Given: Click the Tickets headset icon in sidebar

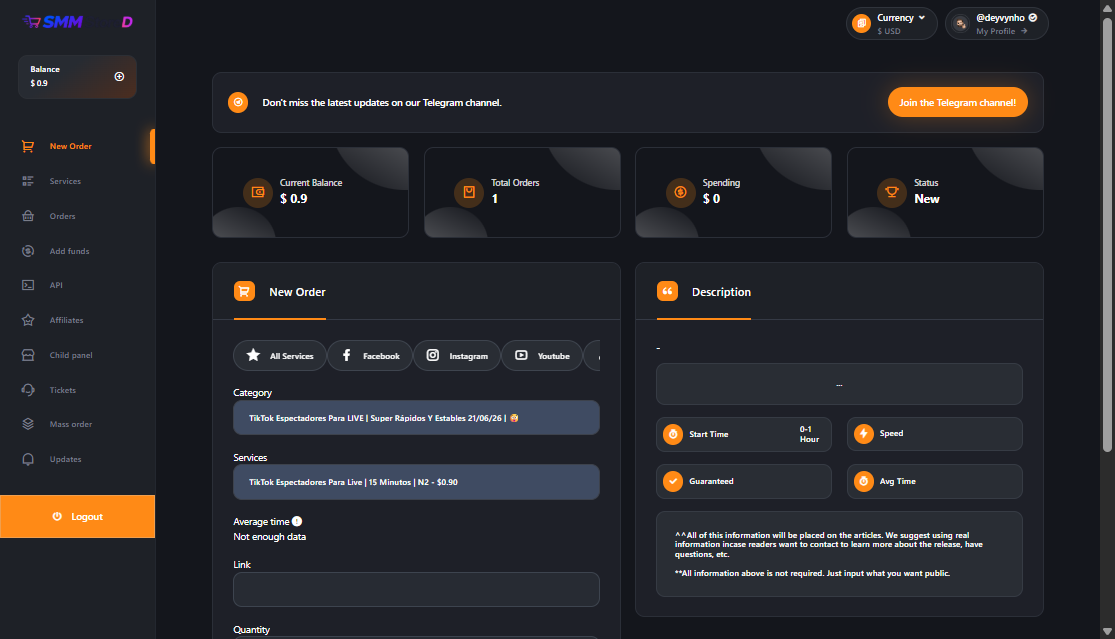Looking at the screenshot, I should click(x=28, y=390).
